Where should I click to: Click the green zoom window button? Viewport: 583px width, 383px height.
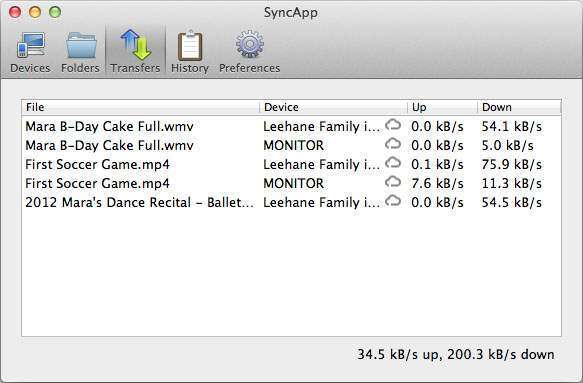55,12
